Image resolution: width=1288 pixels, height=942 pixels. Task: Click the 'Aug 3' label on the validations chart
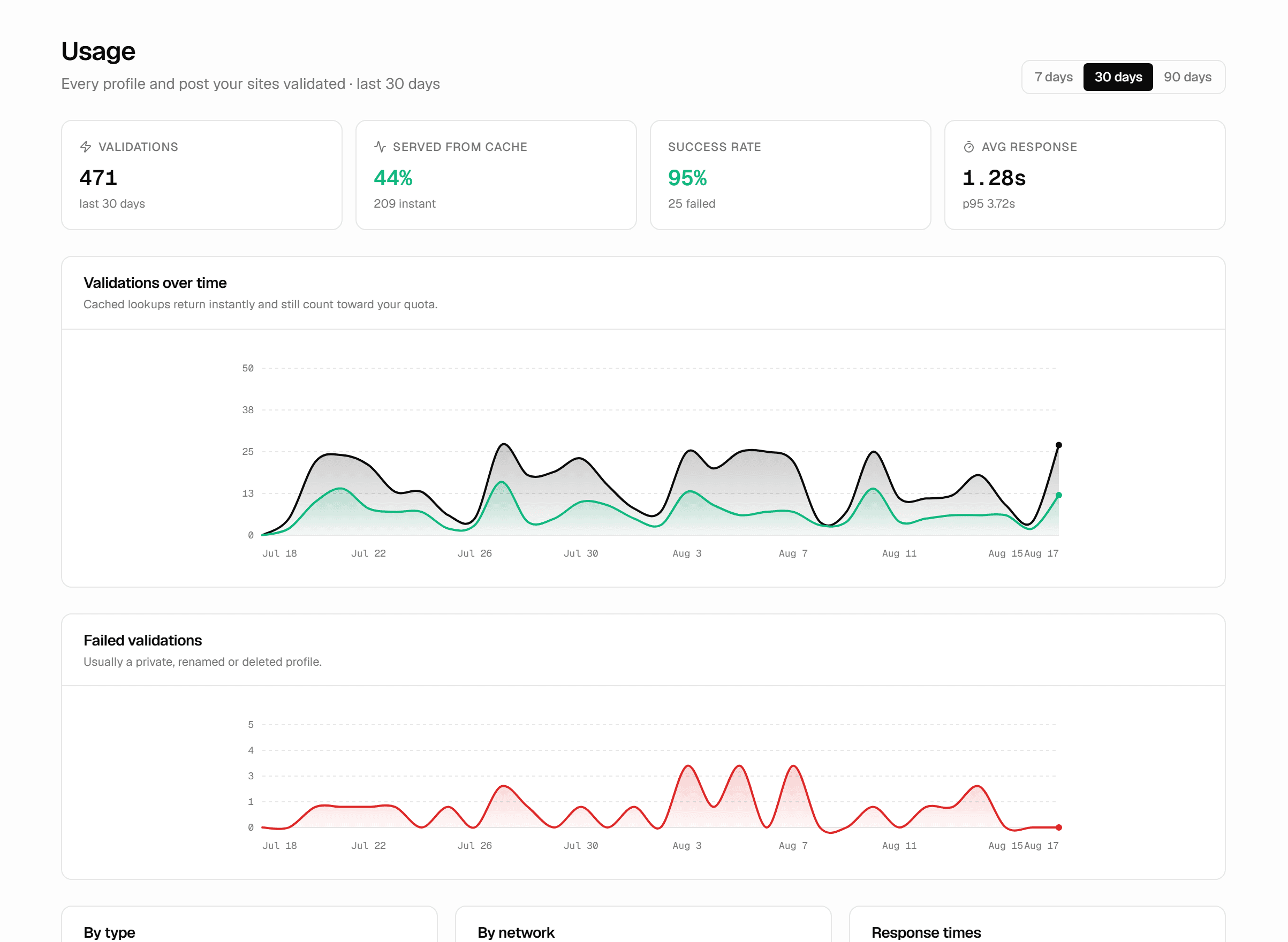(686, 553)
